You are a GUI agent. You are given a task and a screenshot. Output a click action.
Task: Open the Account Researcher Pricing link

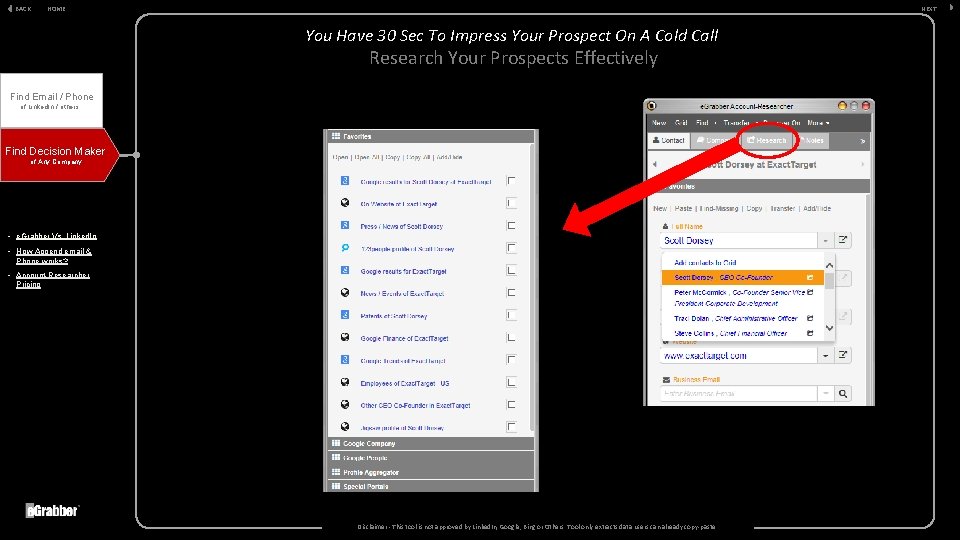(53, 279)
